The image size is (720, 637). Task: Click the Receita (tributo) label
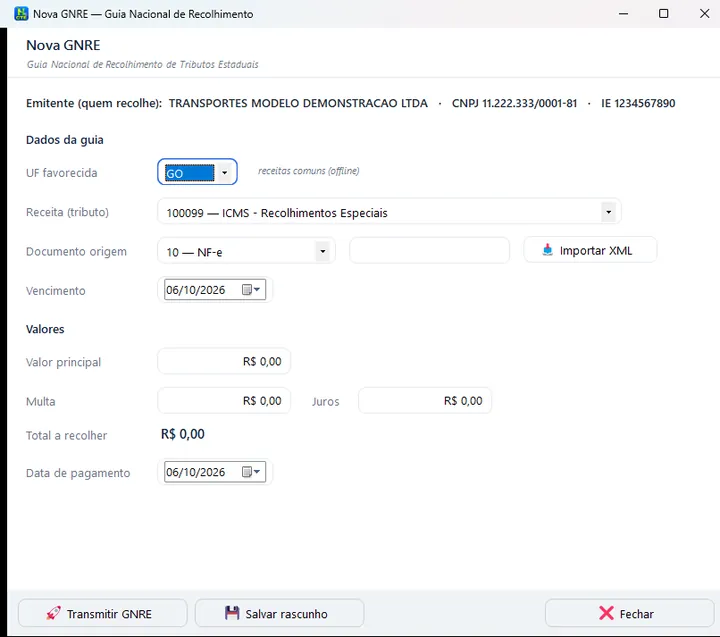pyautogui.click(x=68, y=212)
